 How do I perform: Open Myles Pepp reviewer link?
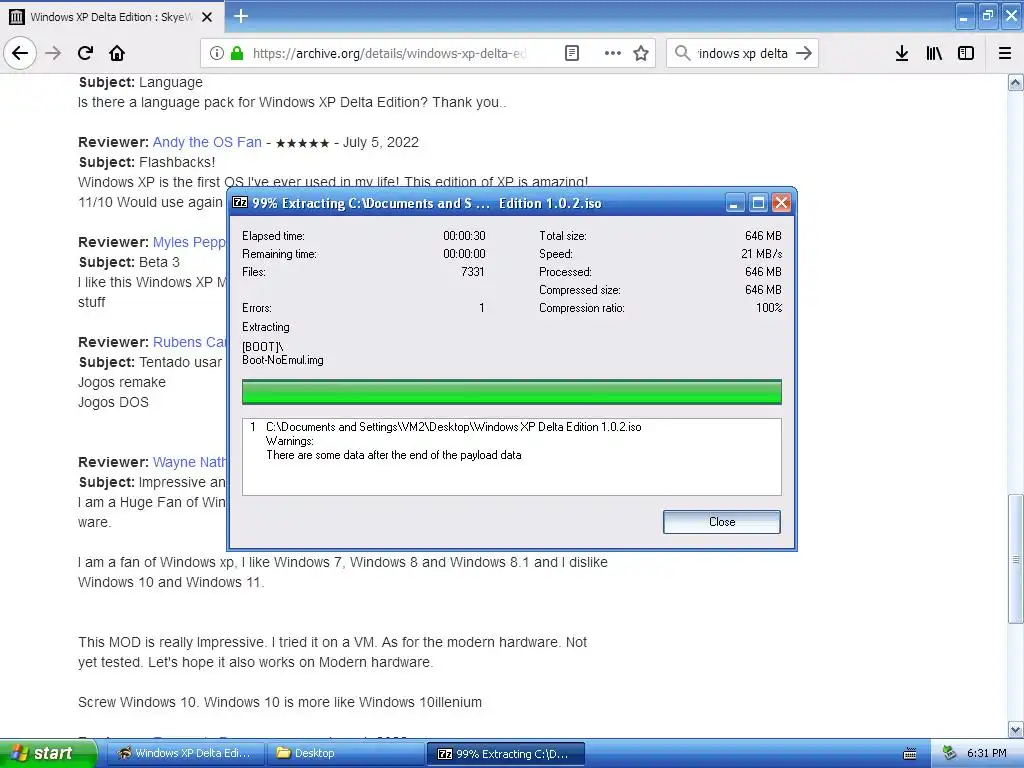click(x=189, y=242)
